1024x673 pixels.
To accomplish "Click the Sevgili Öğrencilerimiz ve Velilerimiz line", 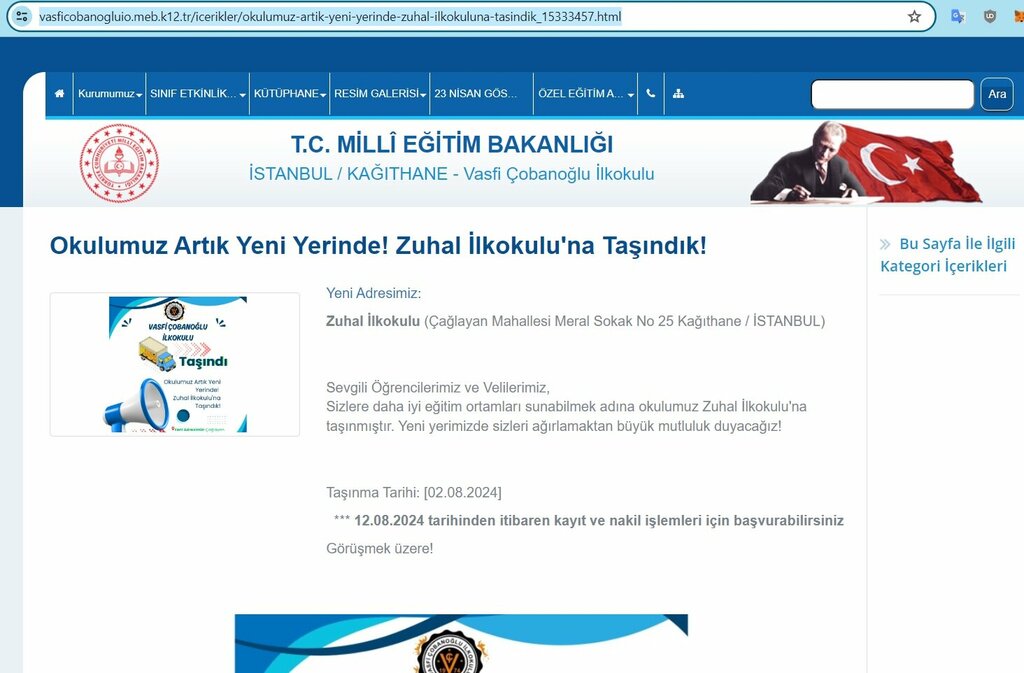I will pyautogui.click(x=438, y=388).
